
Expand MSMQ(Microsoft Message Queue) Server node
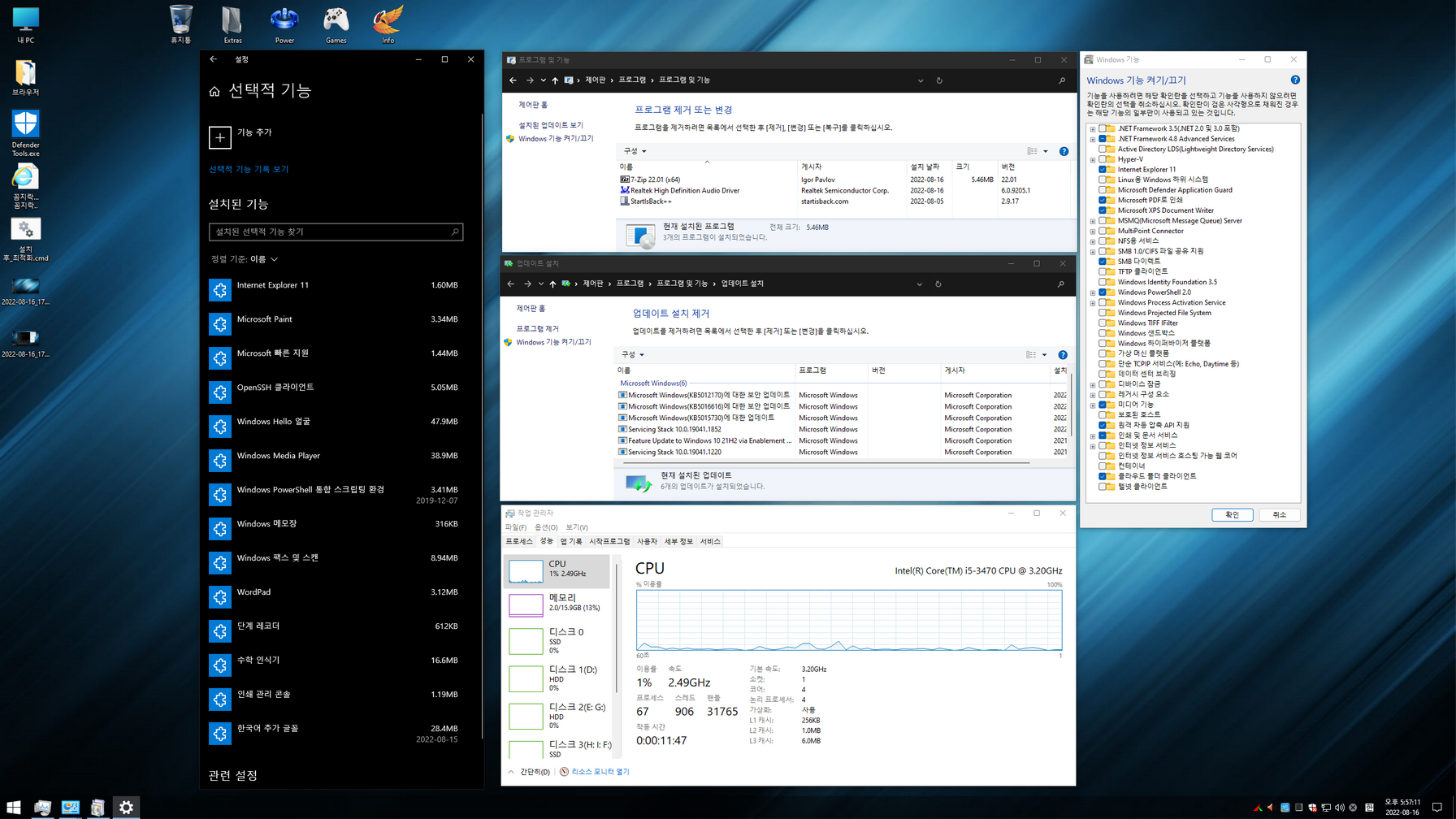(x=1093, y=221)
